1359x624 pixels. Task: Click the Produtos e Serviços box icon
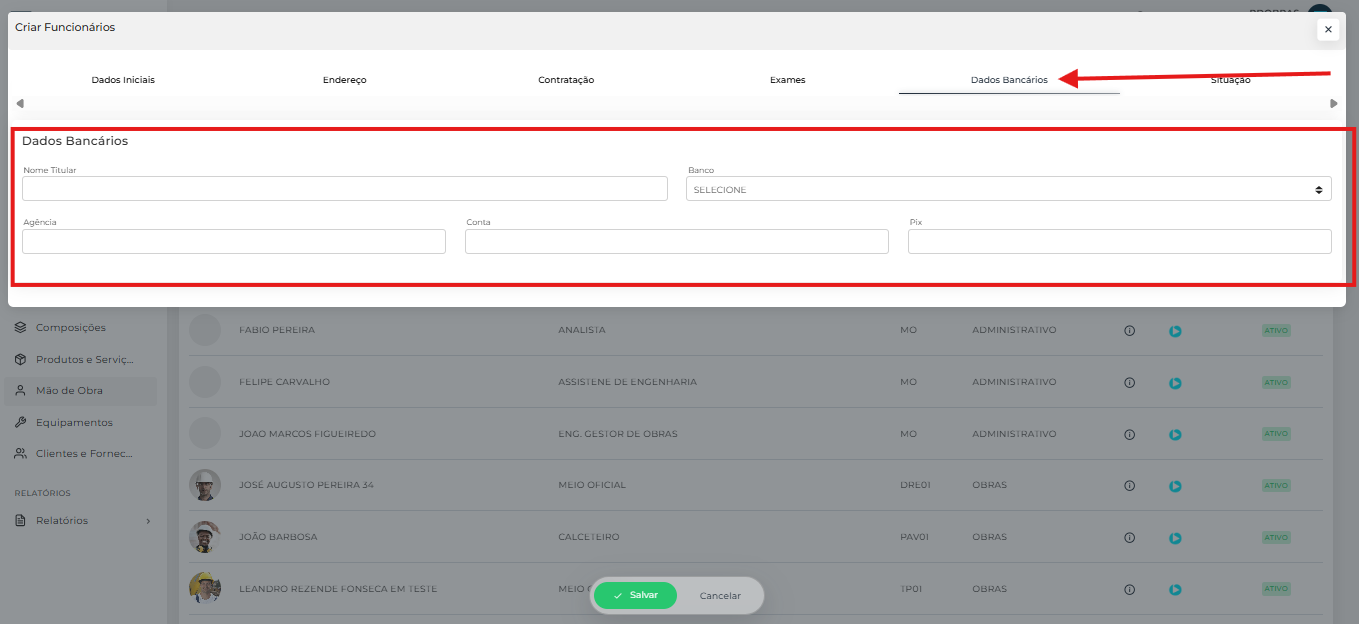click(20, 360)
